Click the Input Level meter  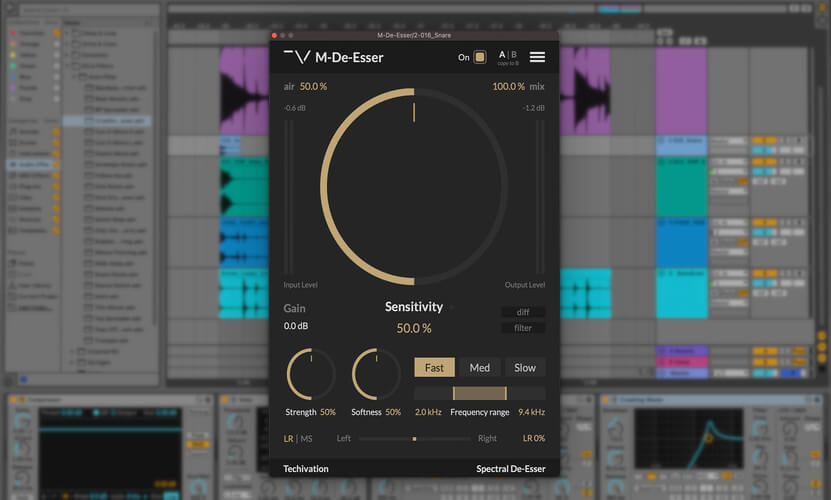point(289,196)
